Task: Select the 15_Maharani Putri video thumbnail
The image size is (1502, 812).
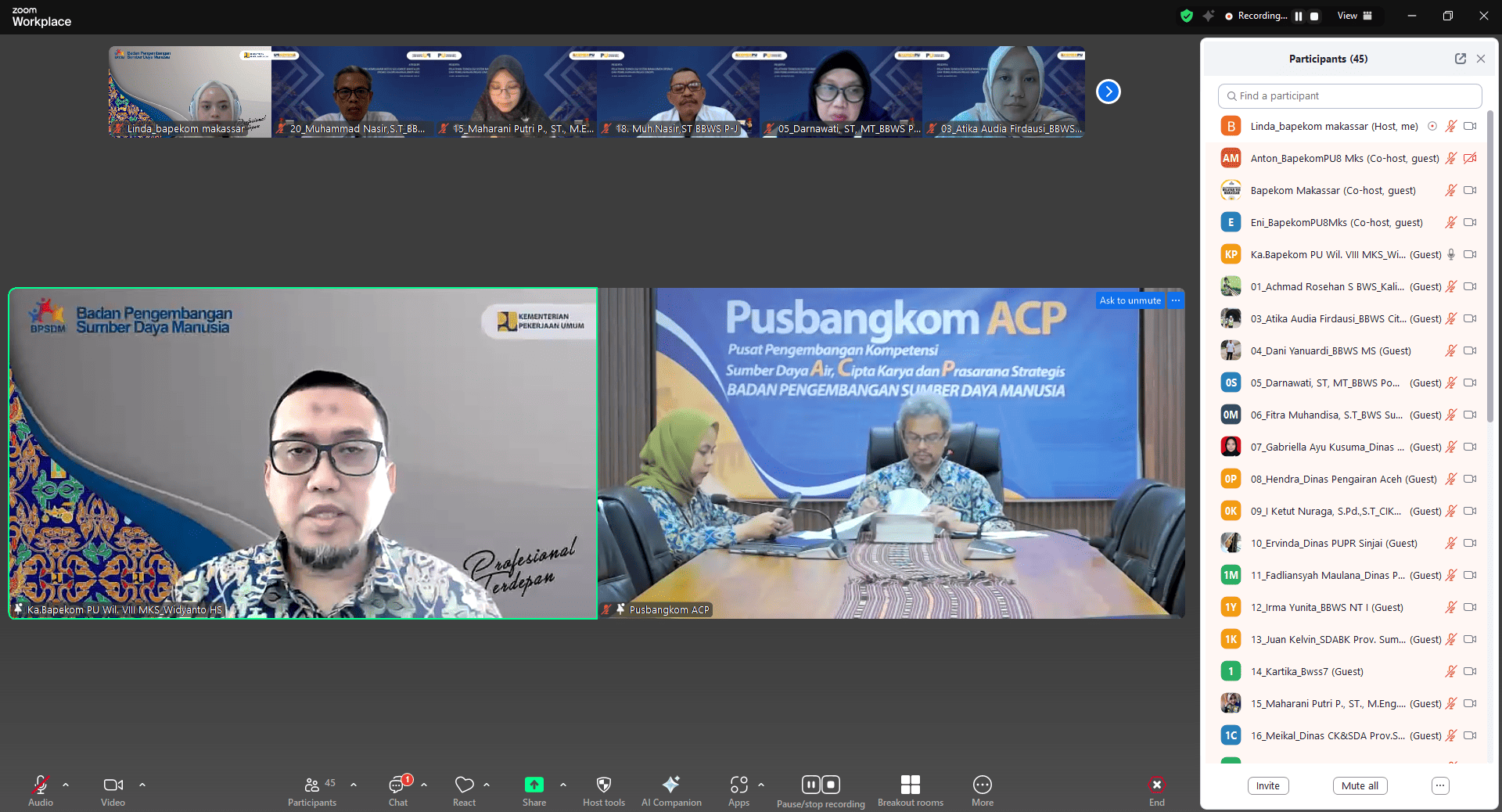Action: (x=516, y=92)
